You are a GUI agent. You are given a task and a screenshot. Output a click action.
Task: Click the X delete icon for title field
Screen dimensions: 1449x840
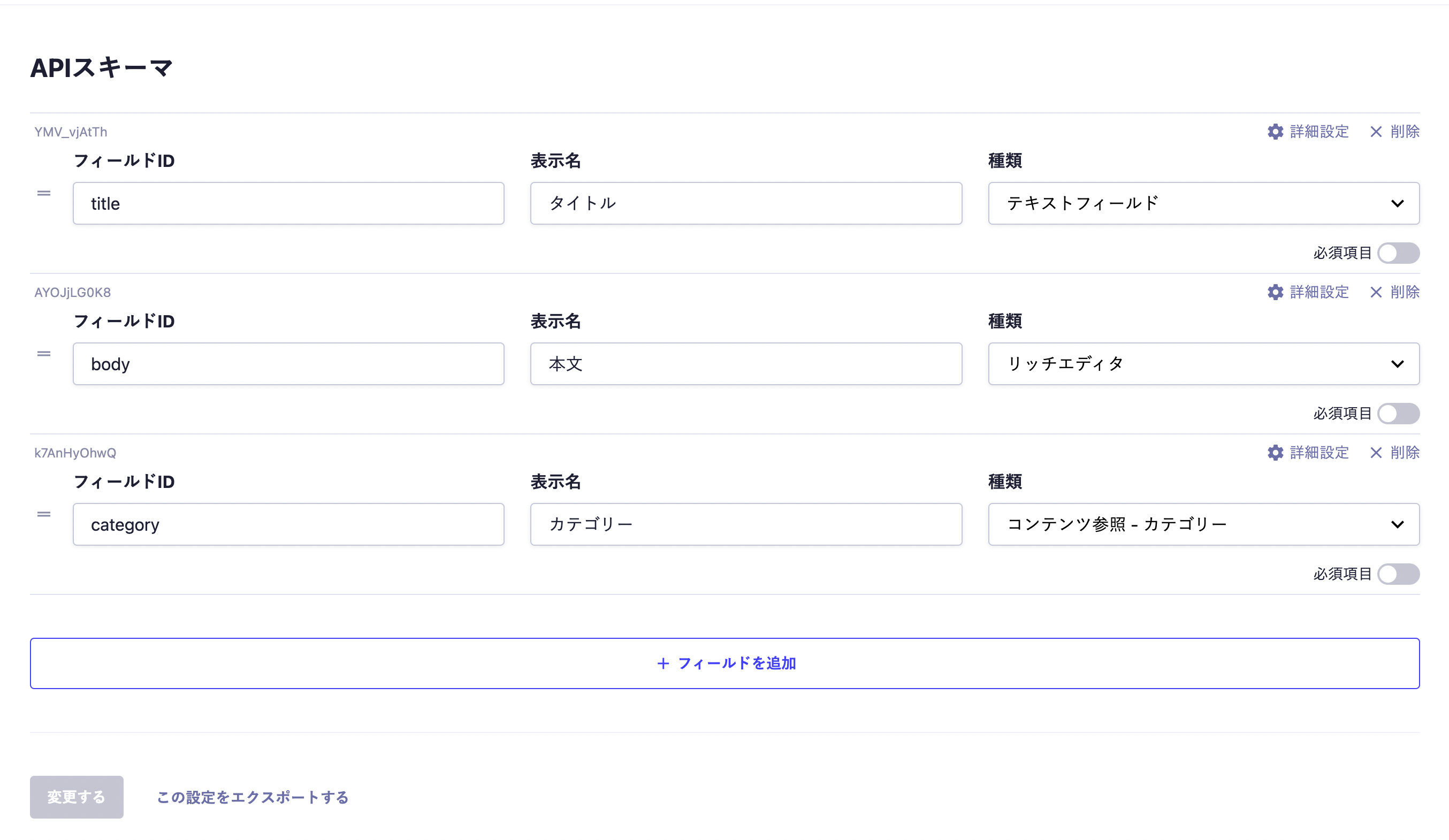point(1375,132)
